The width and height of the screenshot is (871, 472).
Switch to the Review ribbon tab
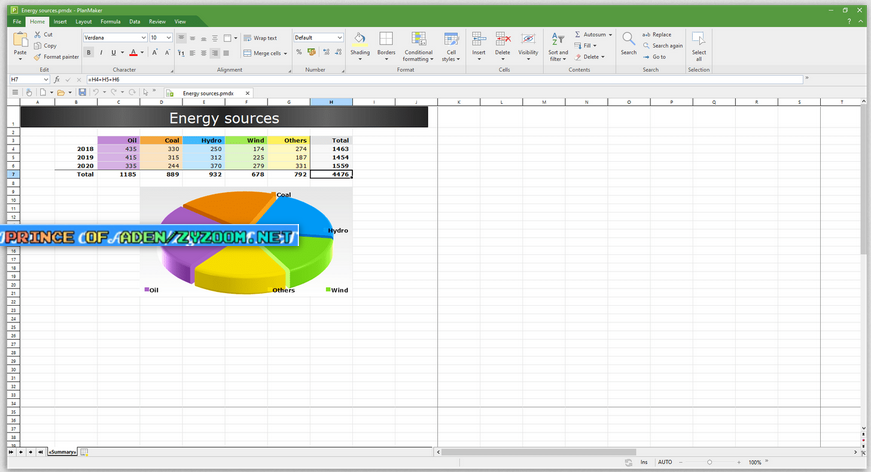[157, 22]
